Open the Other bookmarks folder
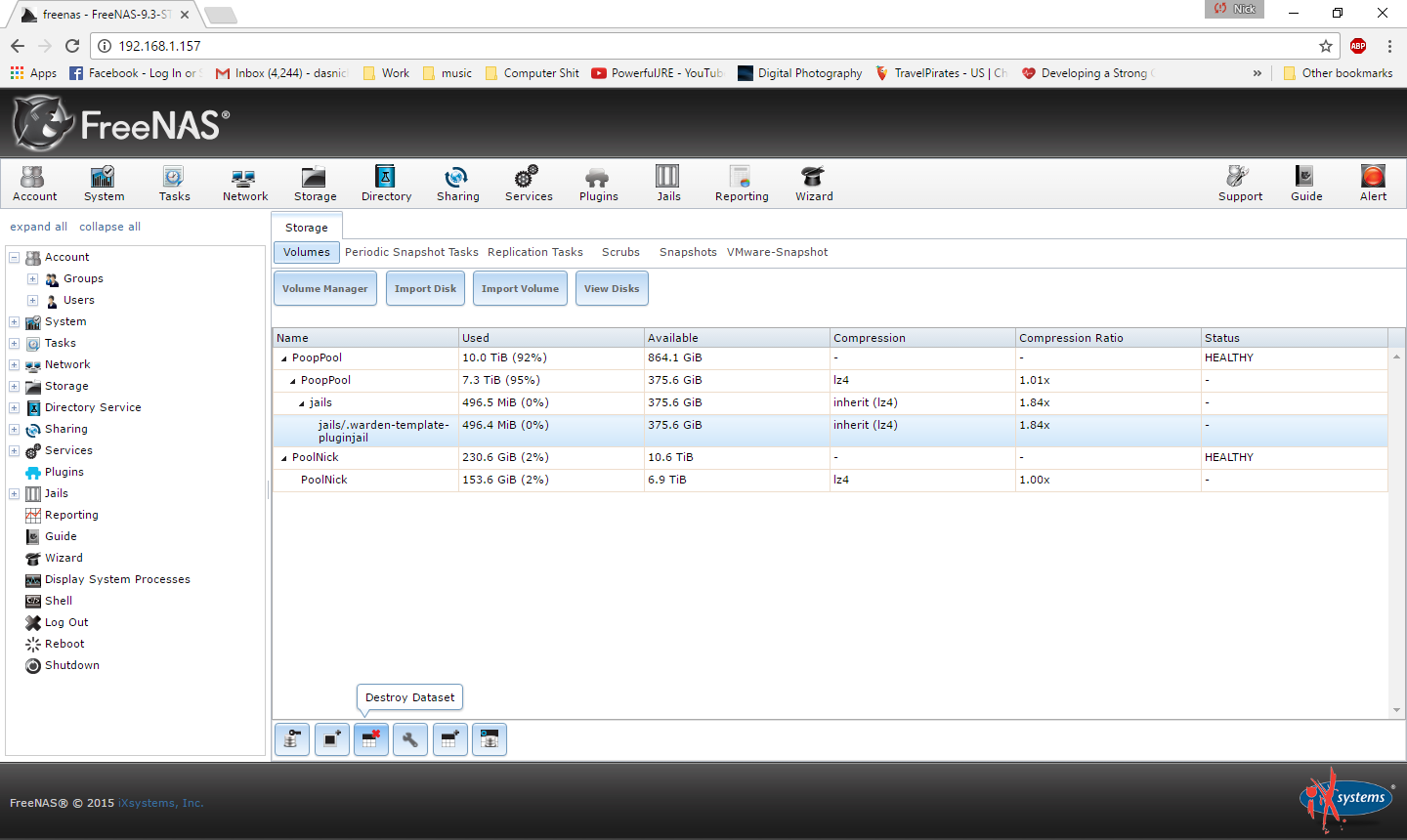The height and width of the screenshot is (840, 1407). [x=1338, y=73]
